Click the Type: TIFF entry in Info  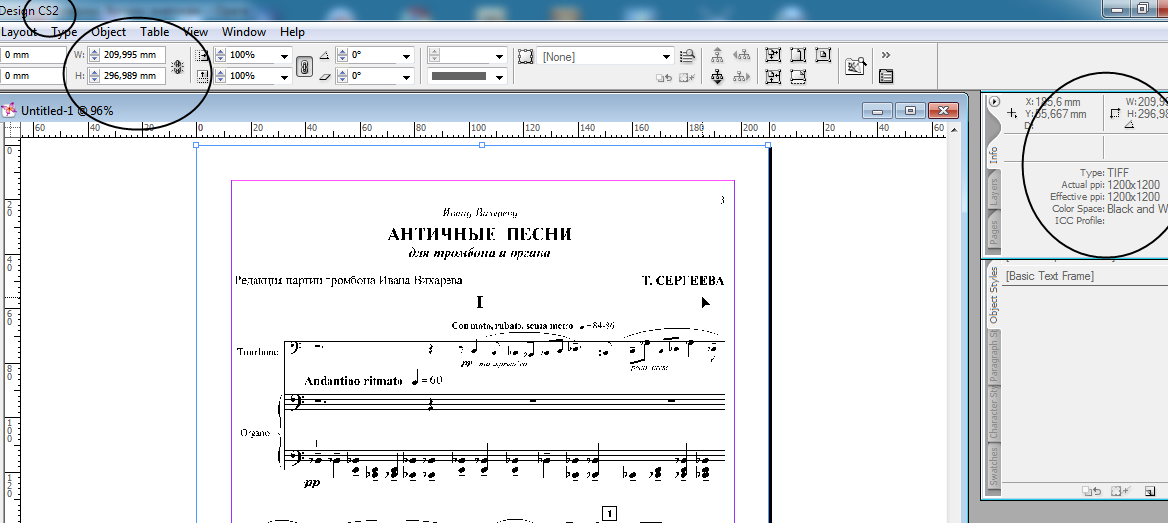(1104, 172)
